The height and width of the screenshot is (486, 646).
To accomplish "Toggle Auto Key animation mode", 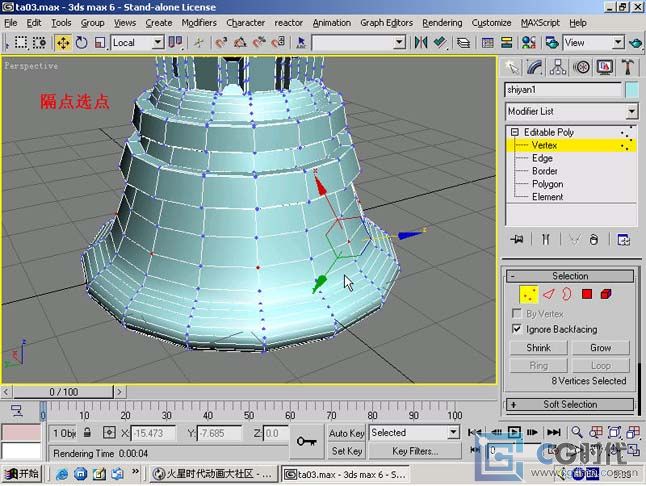I will [x=346, y=433].
